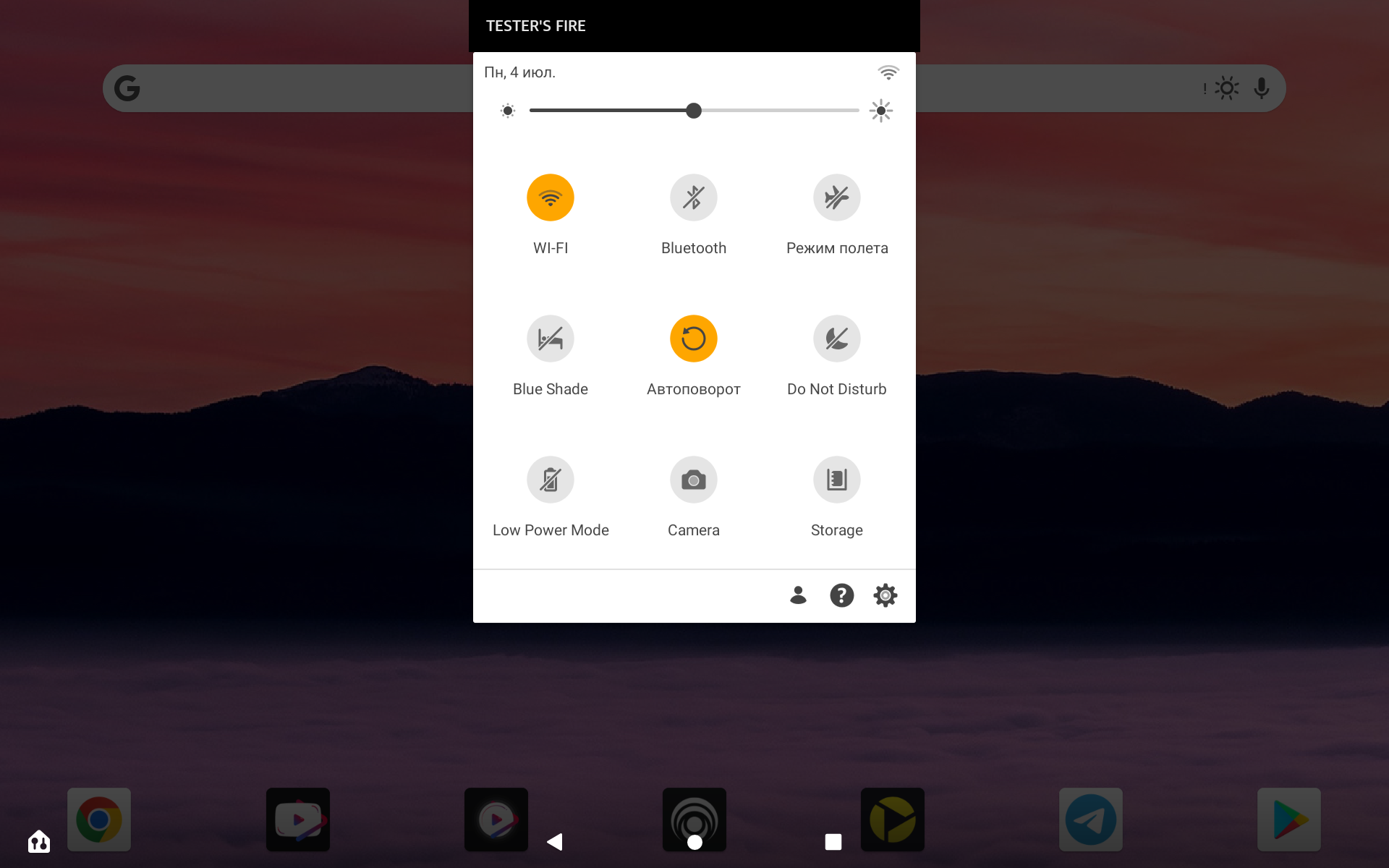Image resolution: width=1389 pixels, height=868 pixels.
Task: Open Telegram app from taskbar
Action: (1091, 819)
